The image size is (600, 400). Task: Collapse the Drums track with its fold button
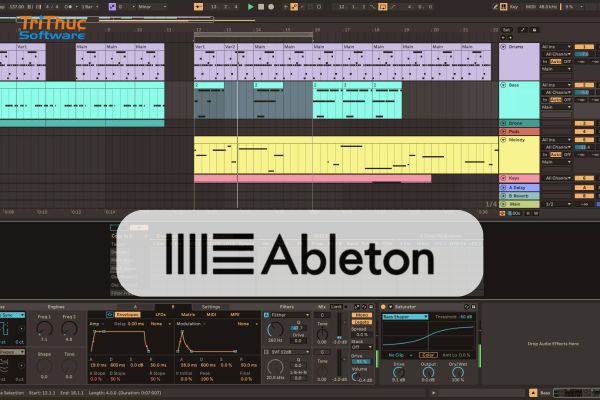click(503, 47)
